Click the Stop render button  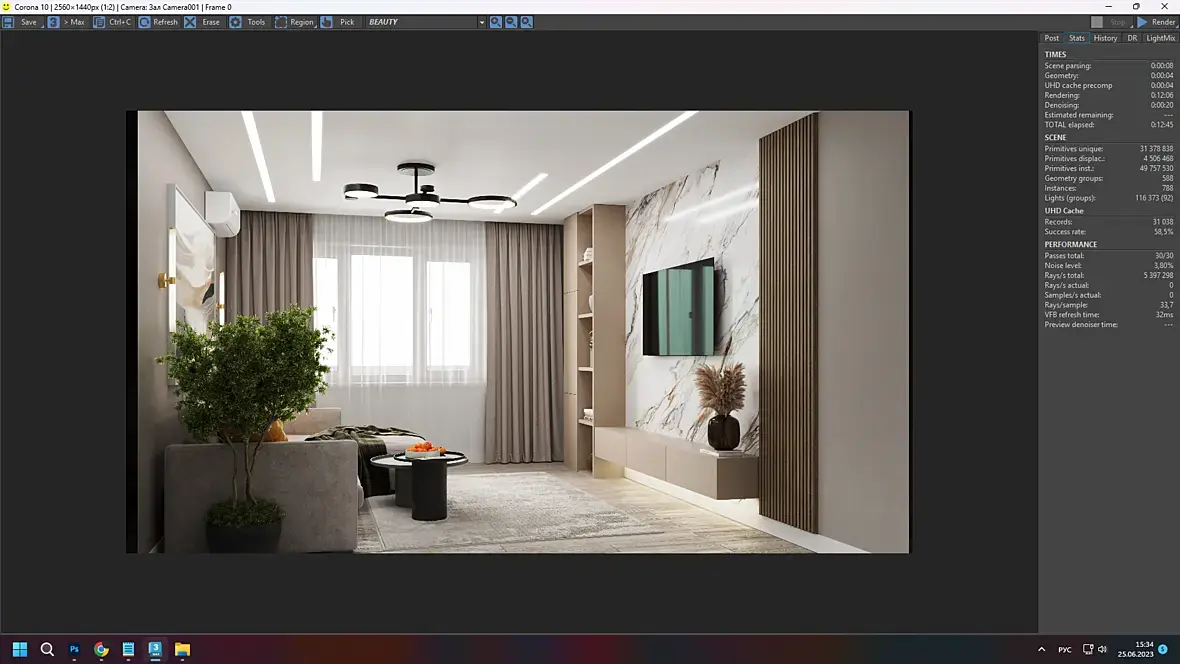(1112, 22)
